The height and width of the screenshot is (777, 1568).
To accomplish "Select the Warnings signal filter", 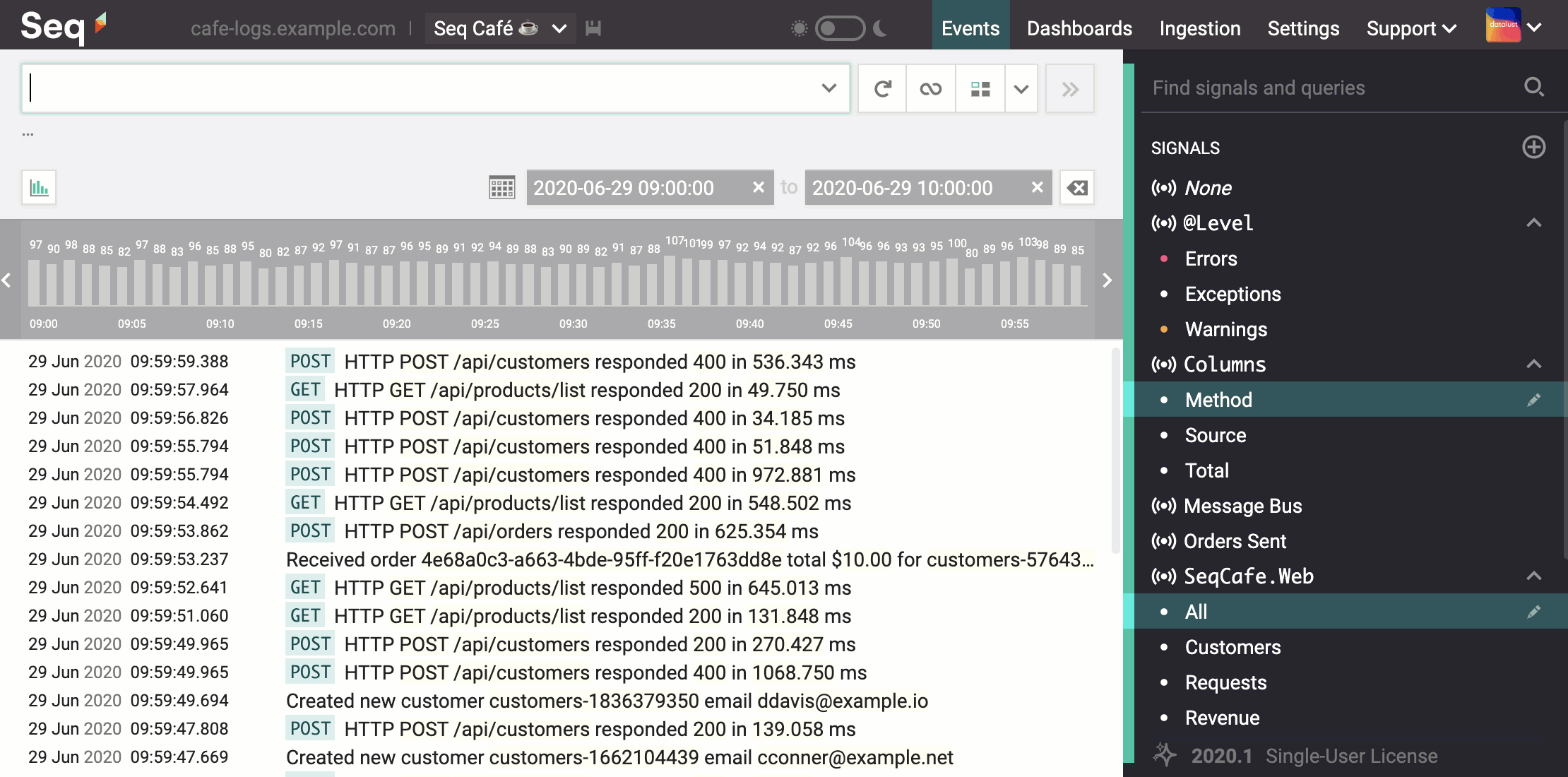I will tap(1223, 328).
